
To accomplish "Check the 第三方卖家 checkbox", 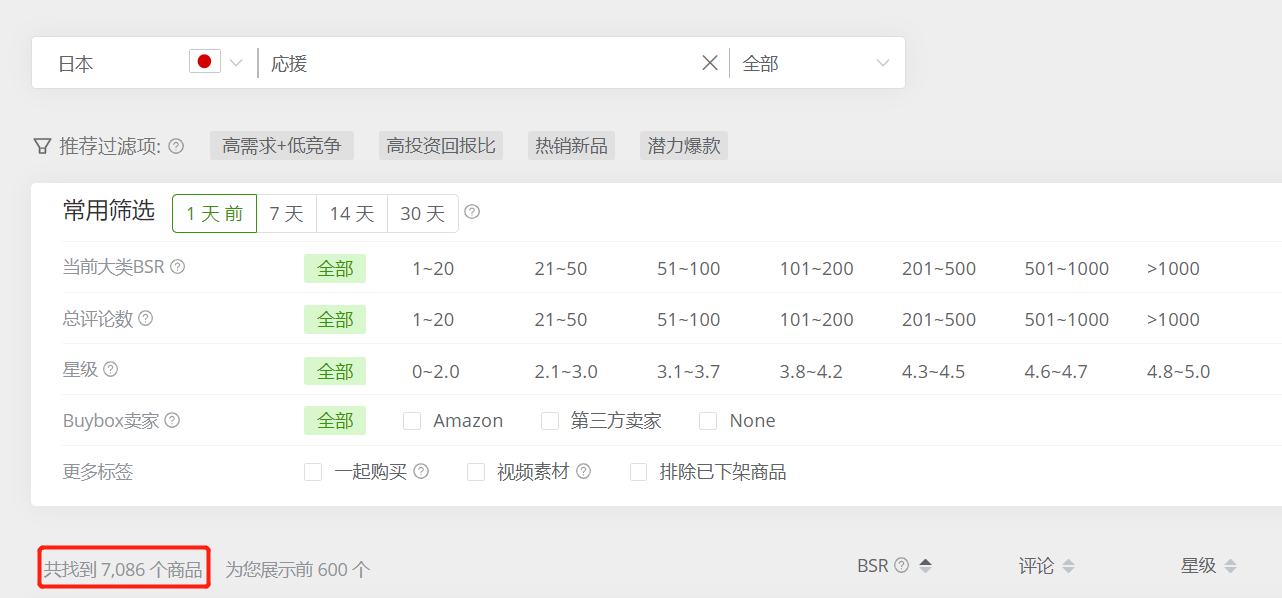I will coord(550,421).
